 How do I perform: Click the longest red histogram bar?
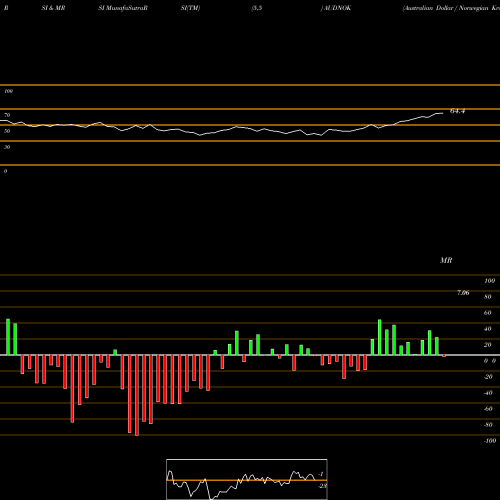tap(137, 395)
